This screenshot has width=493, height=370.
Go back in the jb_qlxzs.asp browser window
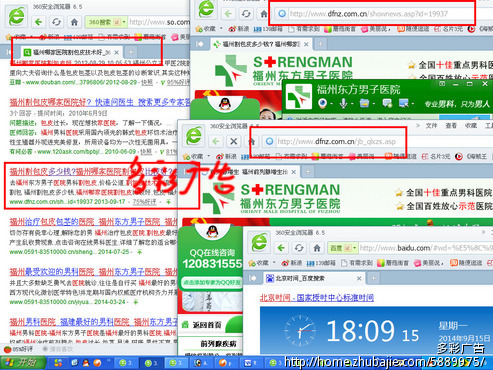pyautogui.click(x=216, y=141)
